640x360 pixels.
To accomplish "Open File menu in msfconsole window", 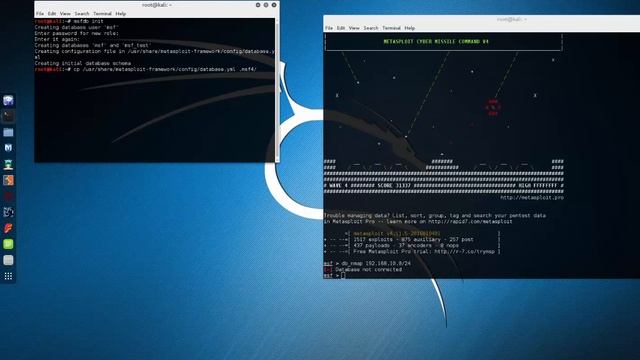I will pyautogui.click(x=329, y=28).
